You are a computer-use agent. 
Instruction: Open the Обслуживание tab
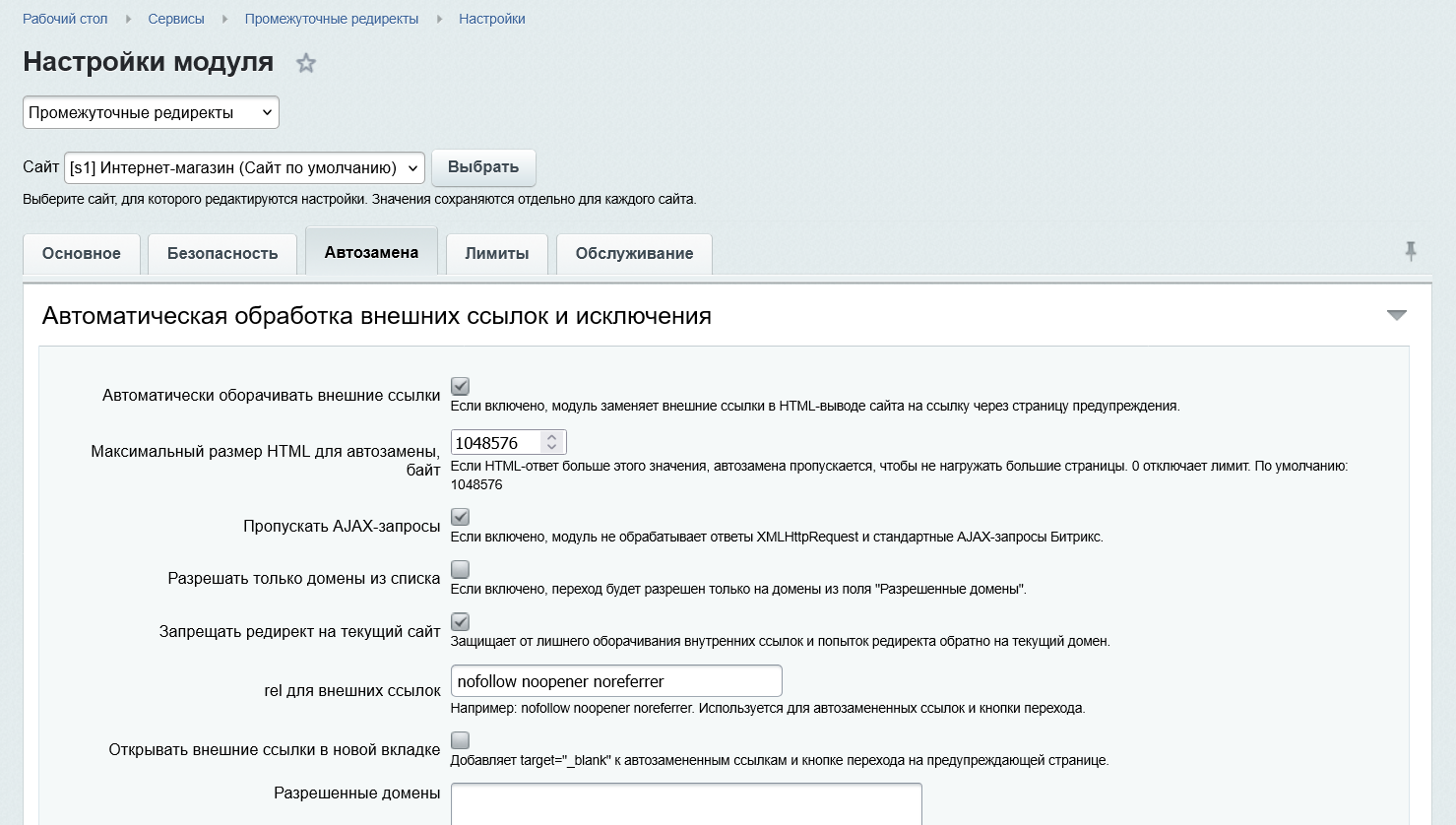pyautogui.click(x=634, y=254)
